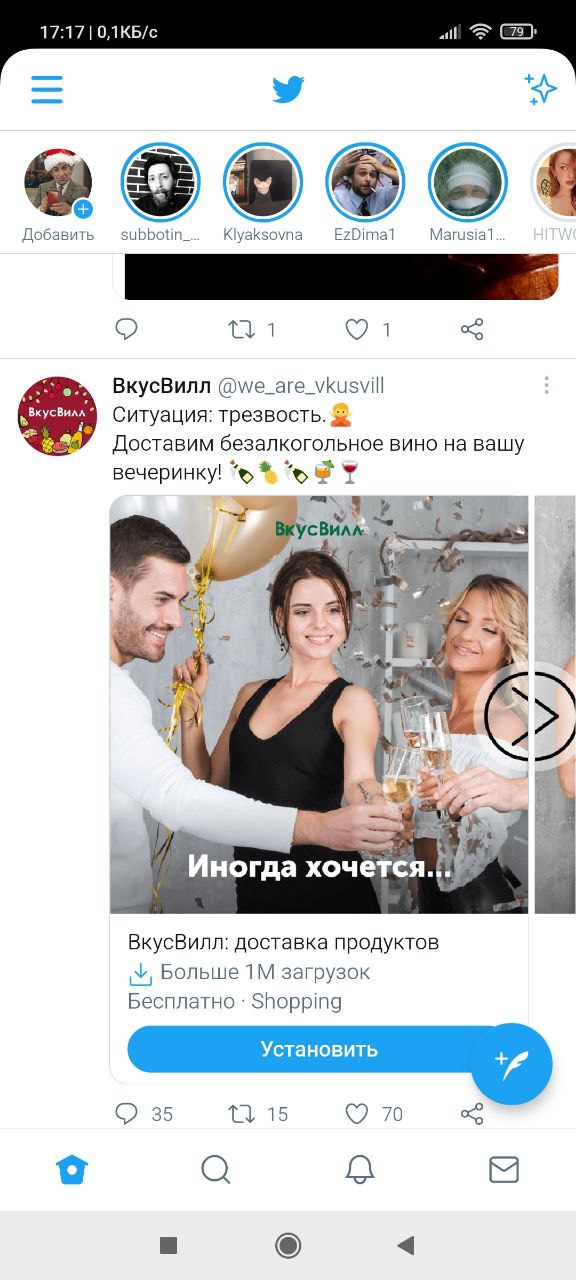Viewport: 576px width, 1280px height.
Task: Open the @we_are_vkusvill profile handle
Action: pyautogui.click(x=301, y=386)
